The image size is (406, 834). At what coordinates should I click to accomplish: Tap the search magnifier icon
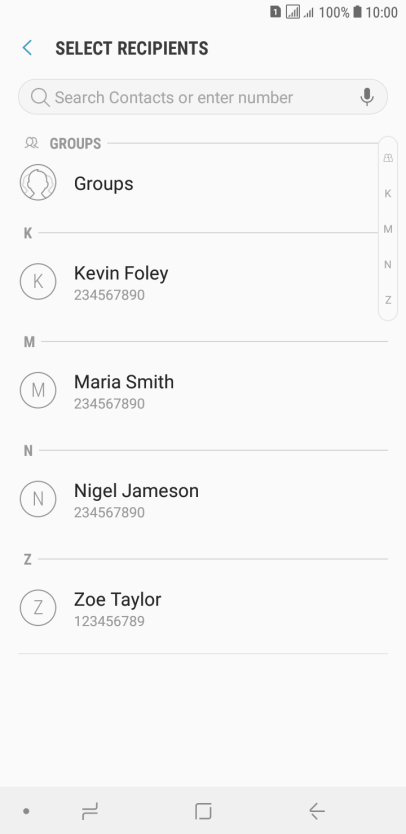[x=40, y=97]
